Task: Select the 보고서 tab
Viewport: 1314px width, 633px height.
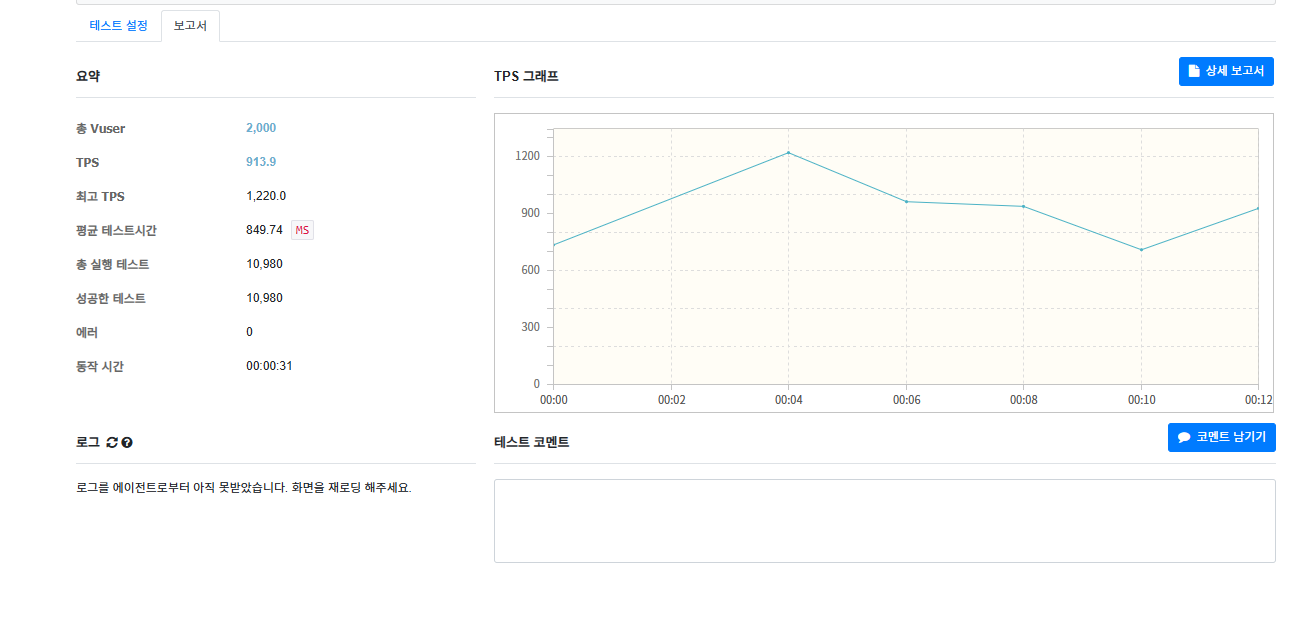Action: coord(190,26)
